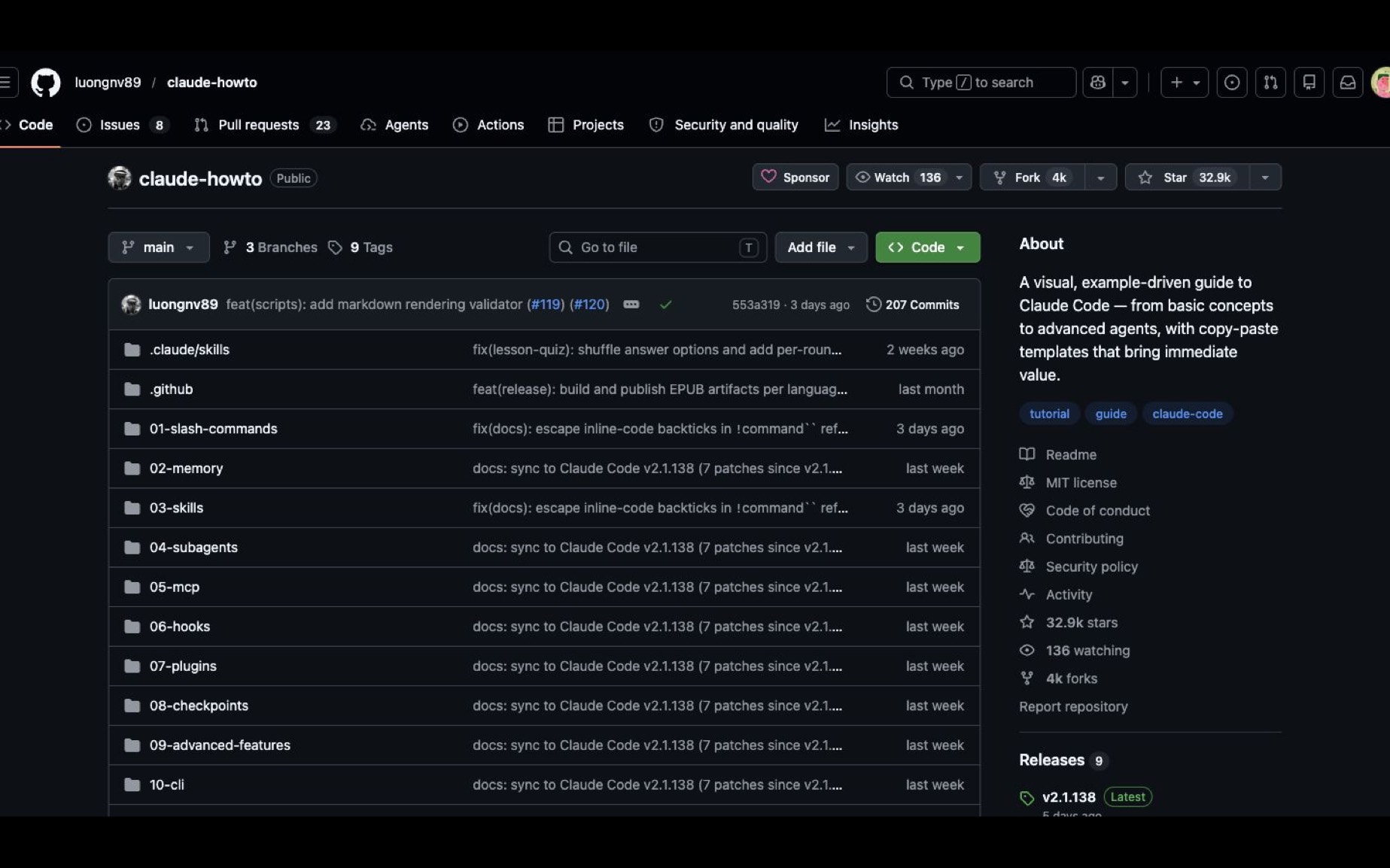Open pull request #119 link
Image resolution: width=1390 pixels, height=868 pixels.
pyautogui.click(x=546, y=305)
